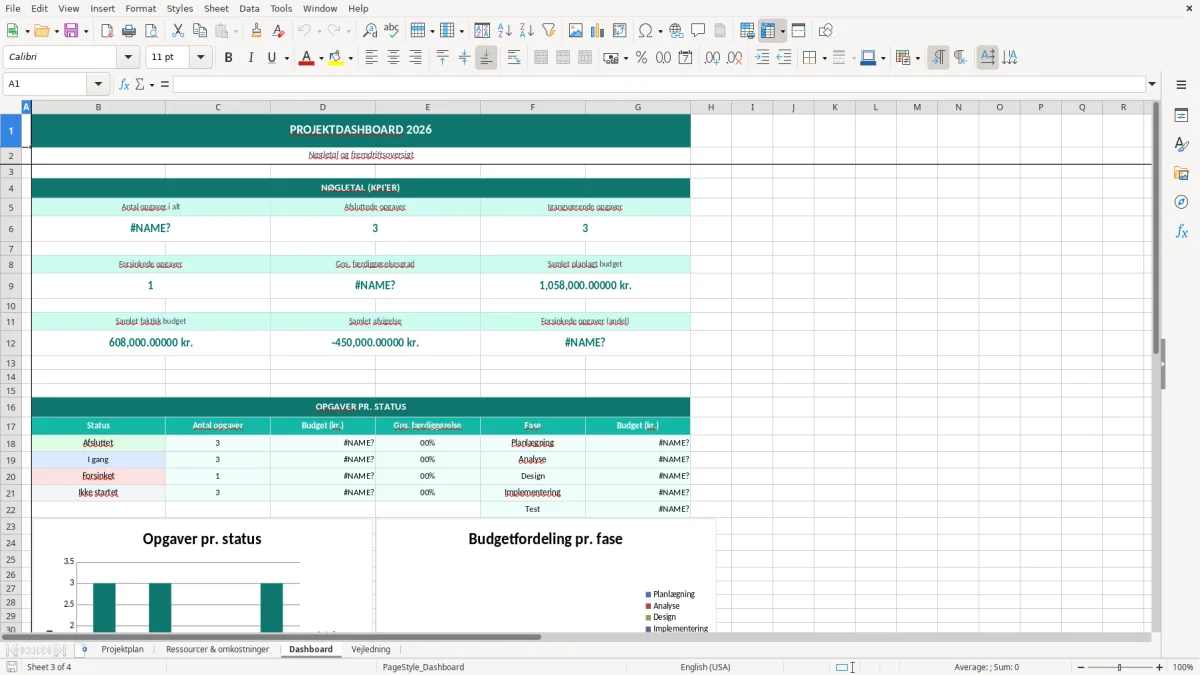
Task: Open the Draw Functions shapes icon
Action: 826,31
